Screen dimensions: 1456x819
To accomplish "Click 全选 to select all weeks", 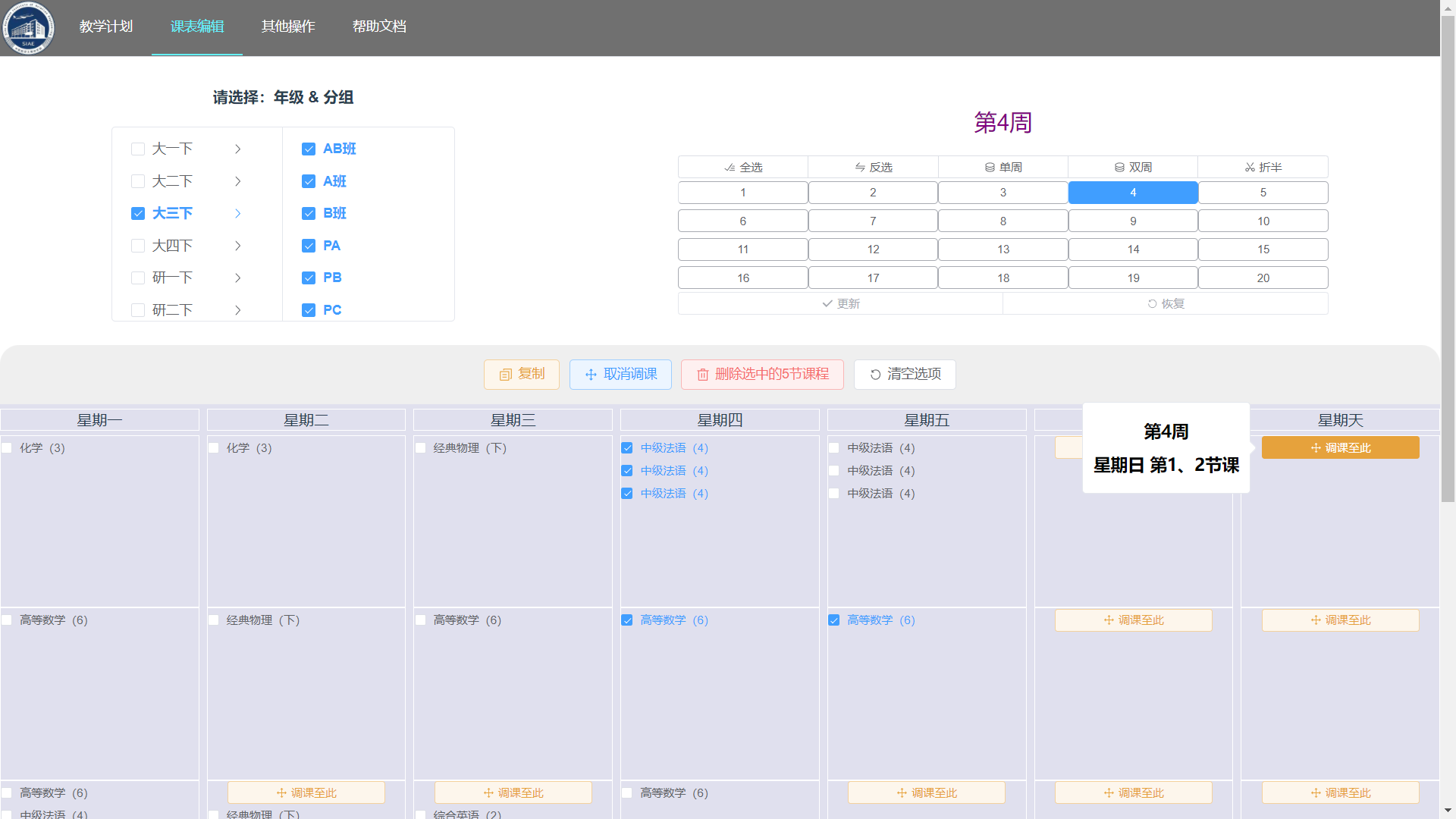I will pyautogui.click(x=743, y=168).
